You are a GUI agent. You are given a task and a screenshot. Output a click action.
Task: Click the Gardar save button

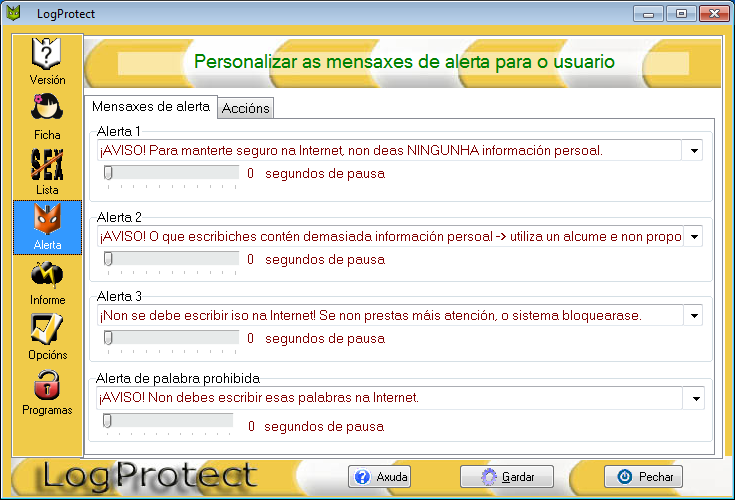[507, 477]
